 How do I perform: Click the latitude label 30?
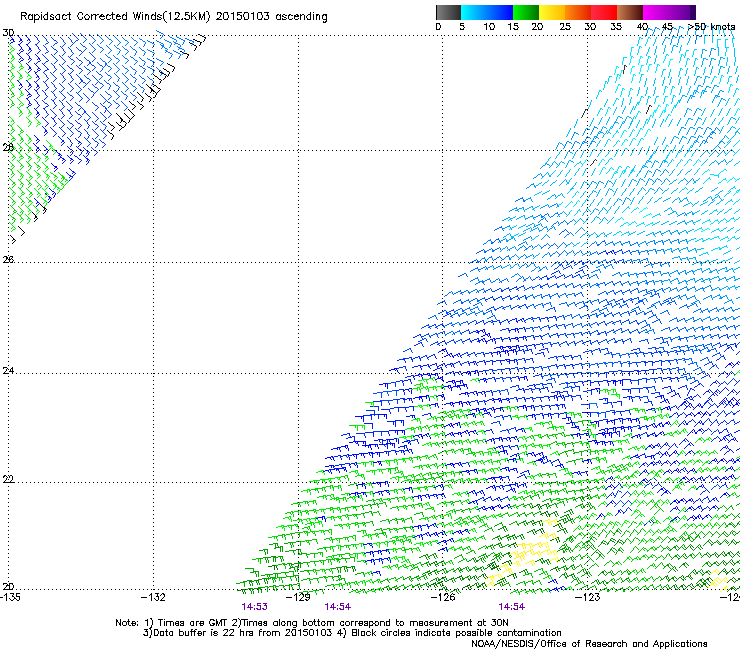[8, 33]
